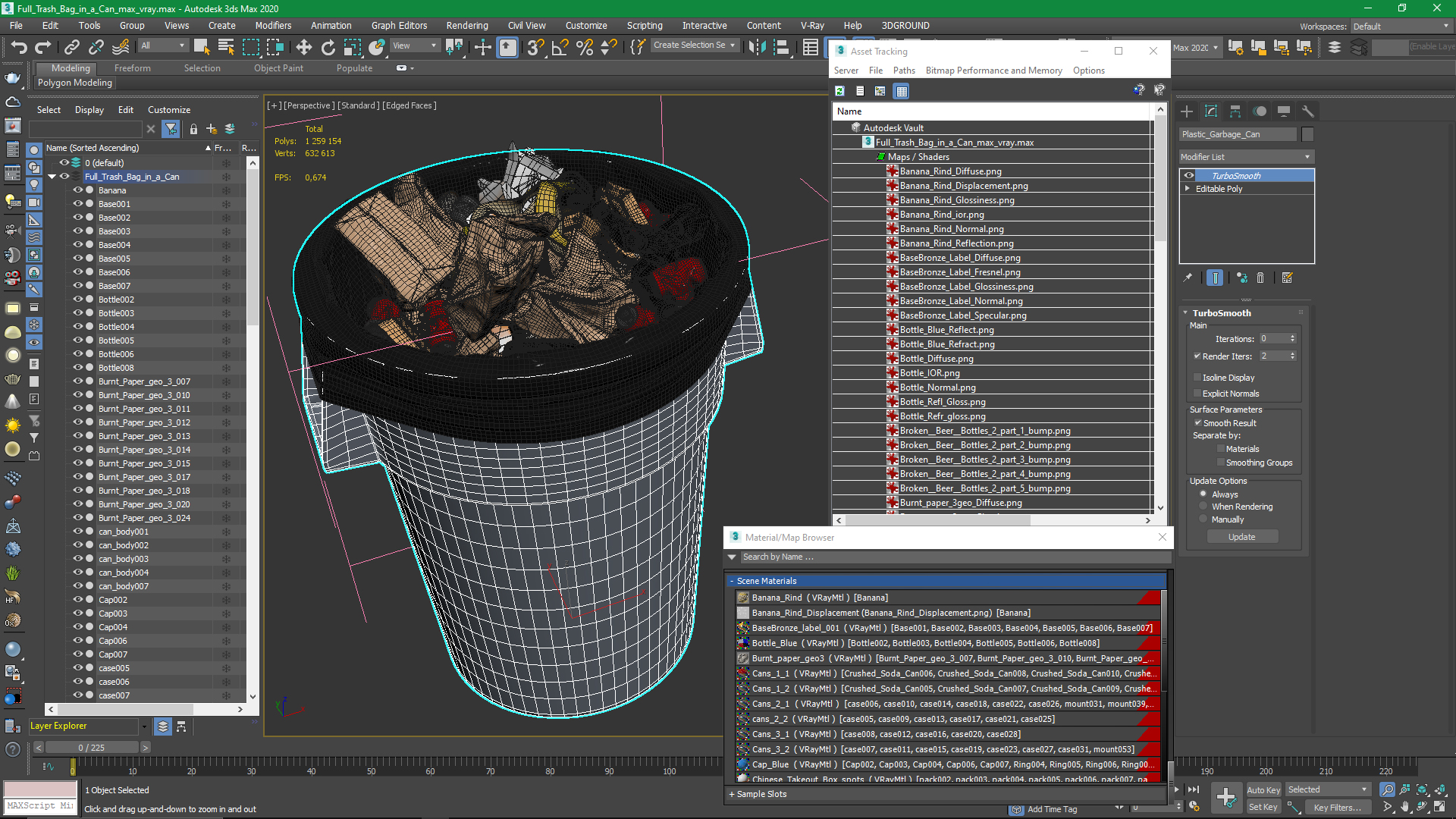Image resolution: width=1456 pixels, height=819 pixels.
Task: Open the Rendering menu
Action: pos(467,26)
